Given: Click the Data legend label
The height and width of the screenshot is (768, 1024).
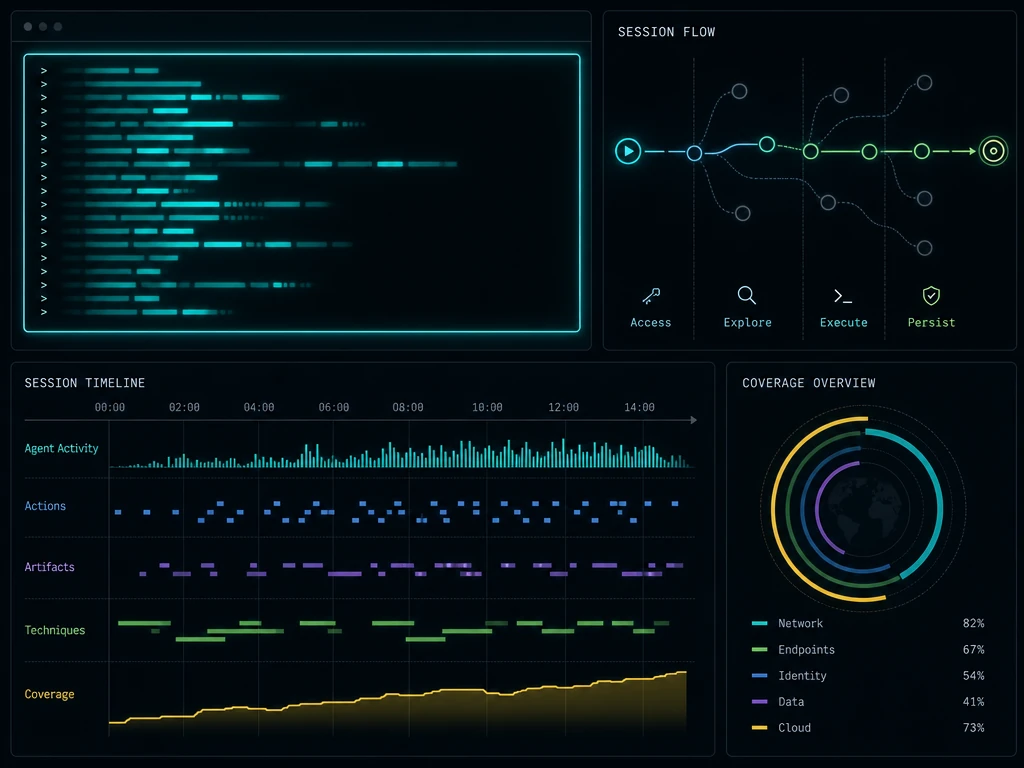Looking at the screenshot, I should (791, 702).
